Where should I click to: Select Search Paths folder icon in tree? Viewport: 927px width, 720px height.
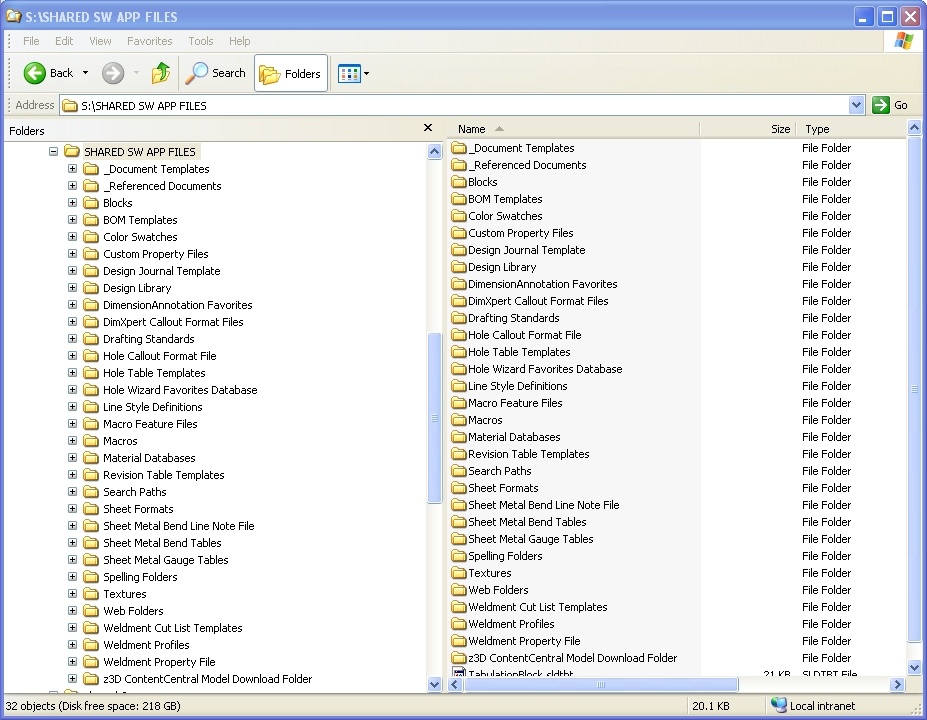(x=90, y=492)
